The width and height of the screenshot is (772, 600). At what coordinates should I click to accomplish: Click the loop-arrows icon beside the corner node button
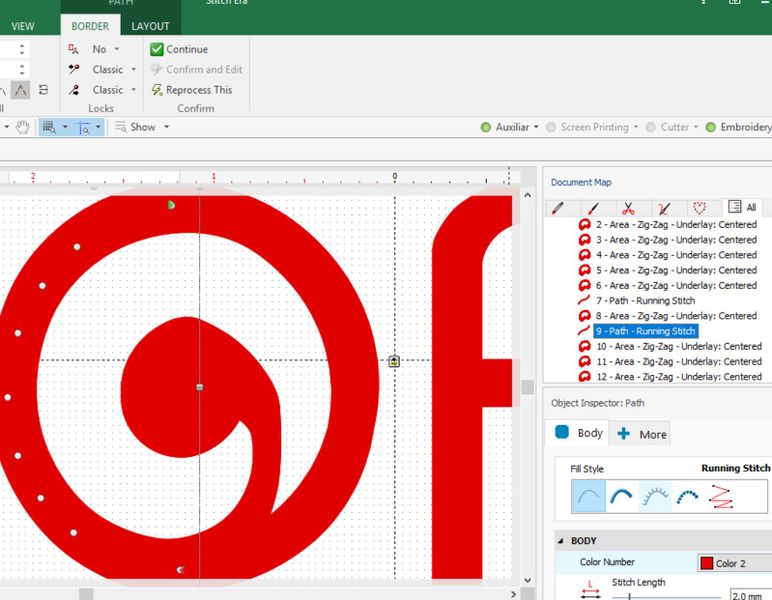(x=43, y=90)
